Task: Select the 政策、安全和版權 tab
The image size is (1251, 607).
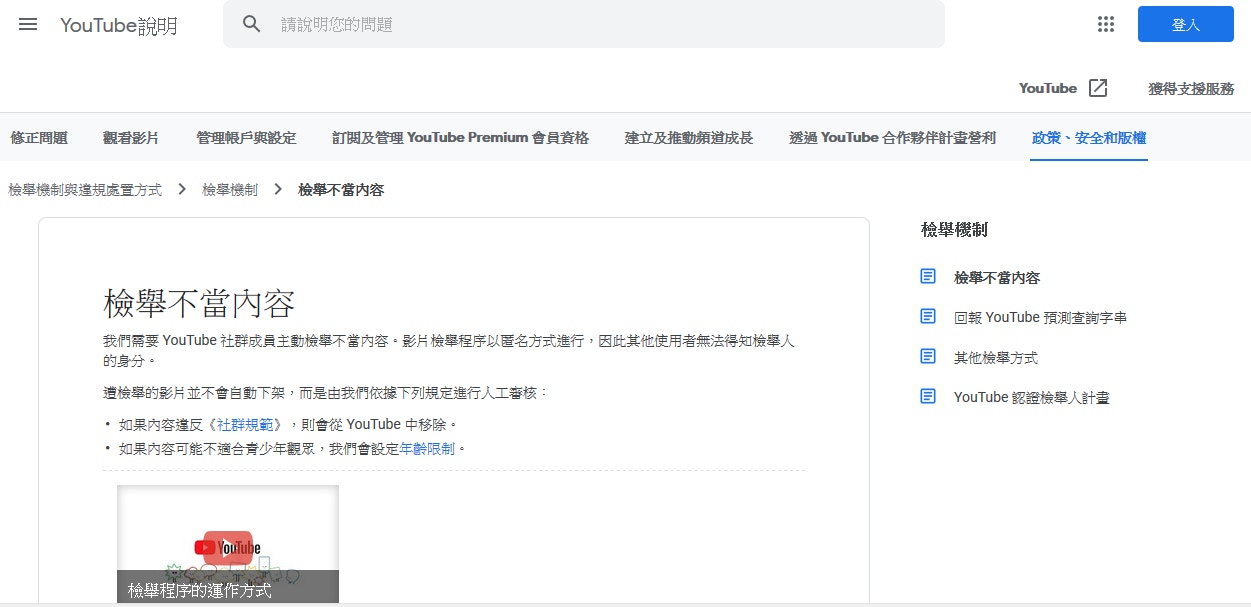Action: 1089,138
